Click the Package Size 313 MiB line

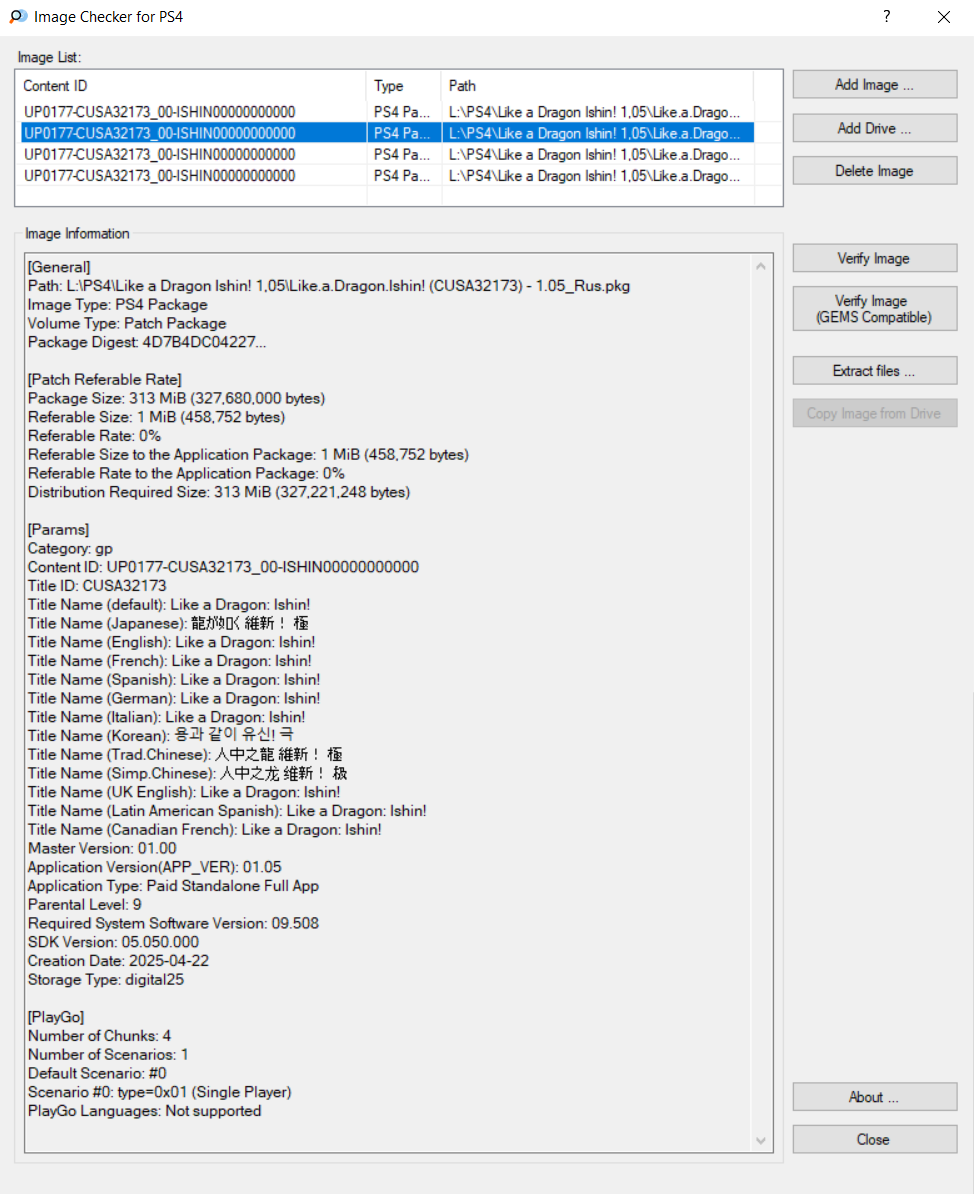pos(177,398)
